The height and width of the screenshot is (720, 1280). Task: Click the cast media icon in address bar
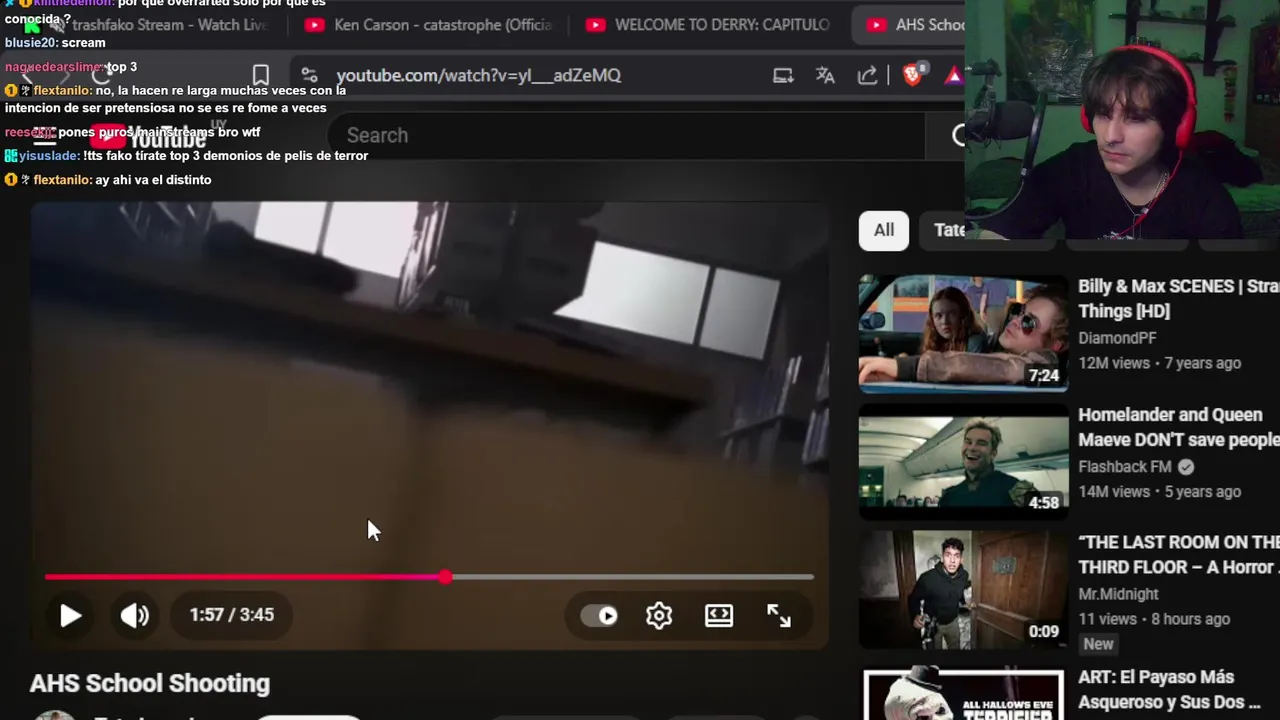783,75
